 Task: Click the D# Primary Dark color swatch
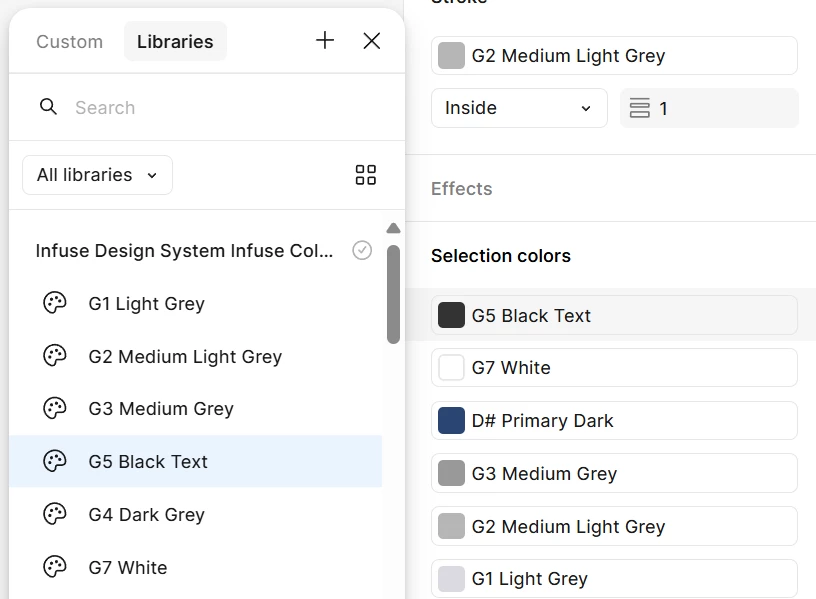click(452, 421)
